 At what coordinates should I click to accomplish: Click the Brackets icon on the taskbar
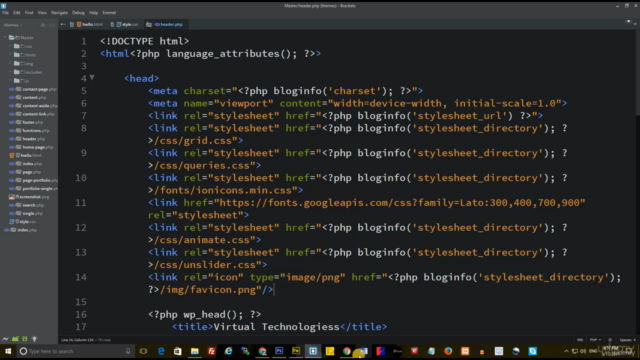[313, 351]
